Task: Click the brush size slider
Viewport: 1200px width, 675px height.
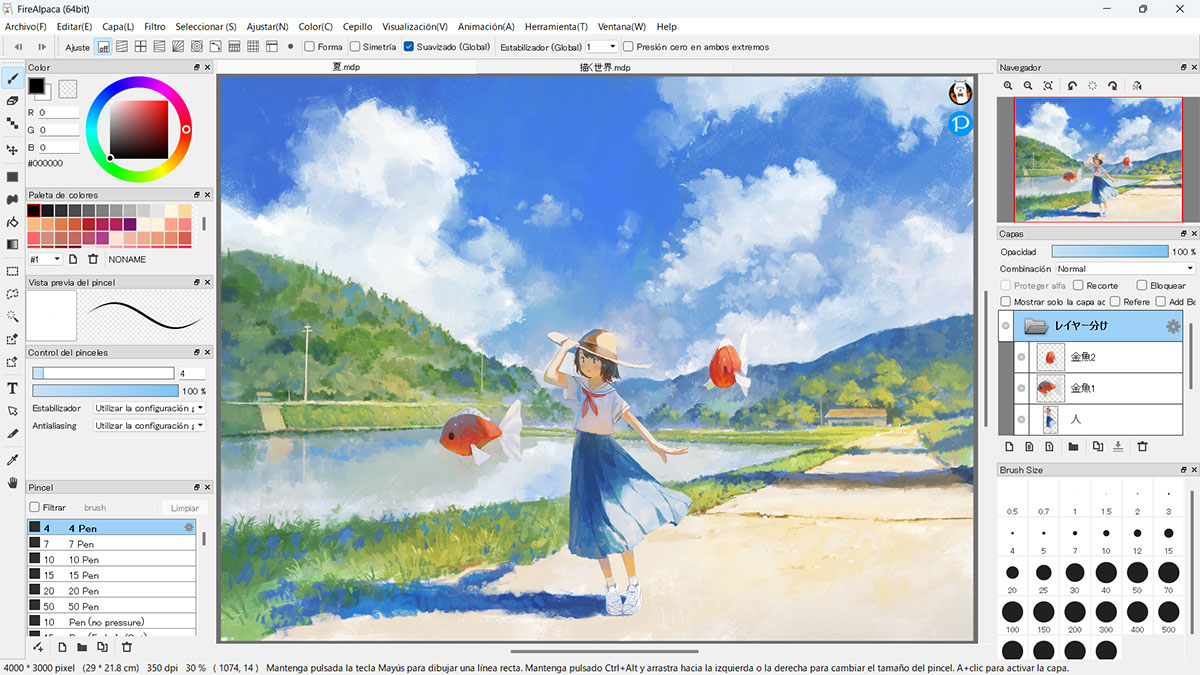Action: [x=103, y=373]
